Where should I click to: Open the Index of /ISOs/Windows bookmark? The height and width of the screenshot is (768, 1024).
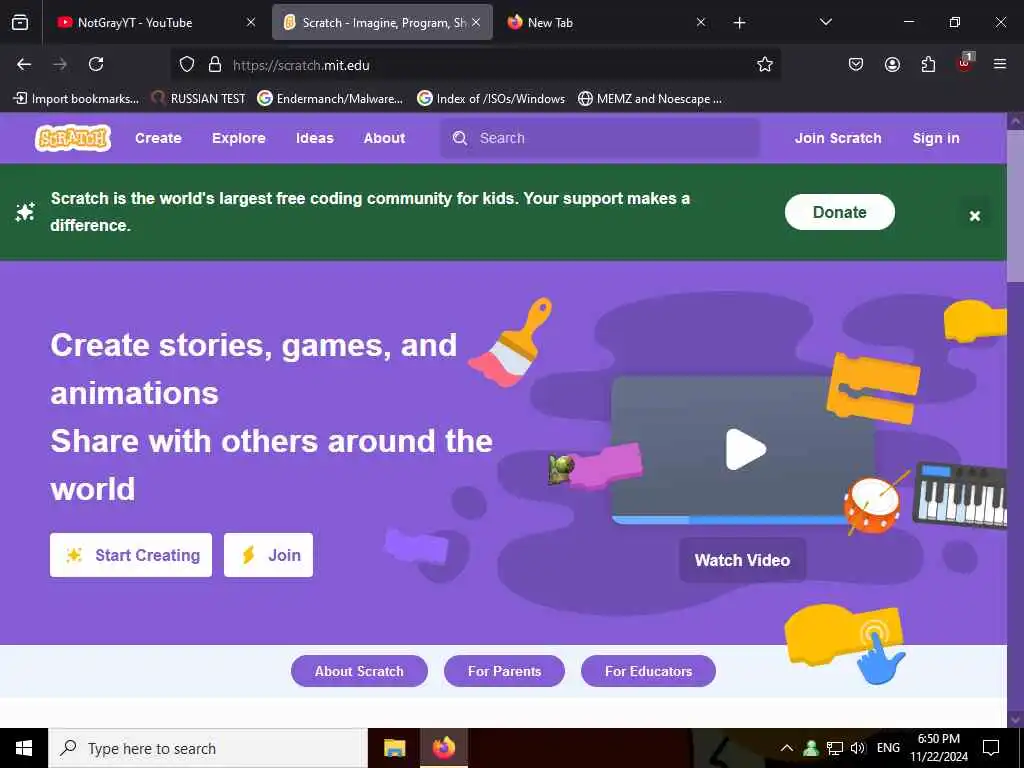[491, 99]
